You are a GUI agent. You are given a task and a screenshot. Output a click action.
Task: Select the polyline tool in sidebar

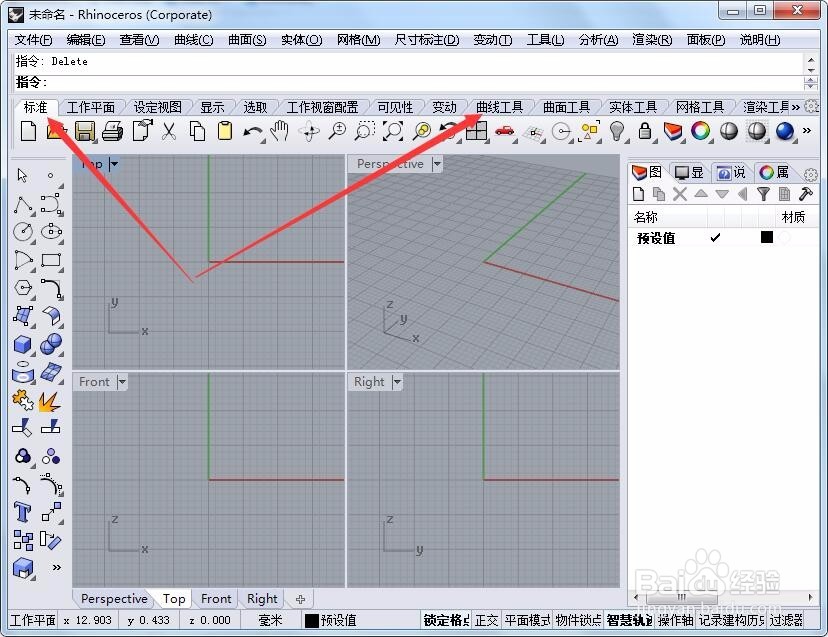pos(23,204)
